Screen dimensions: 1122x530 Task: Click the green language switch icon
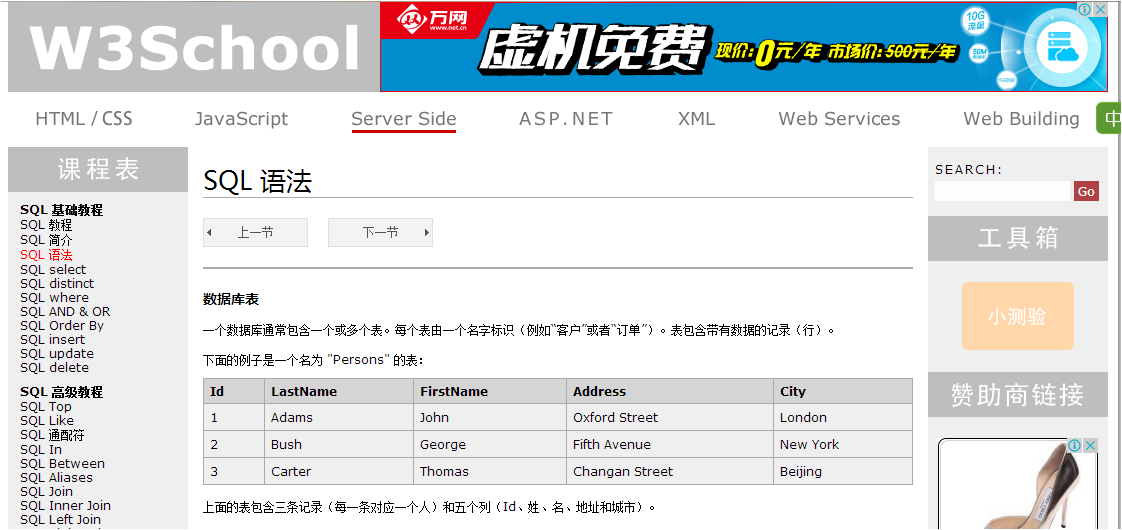[x=1109, y=119]
